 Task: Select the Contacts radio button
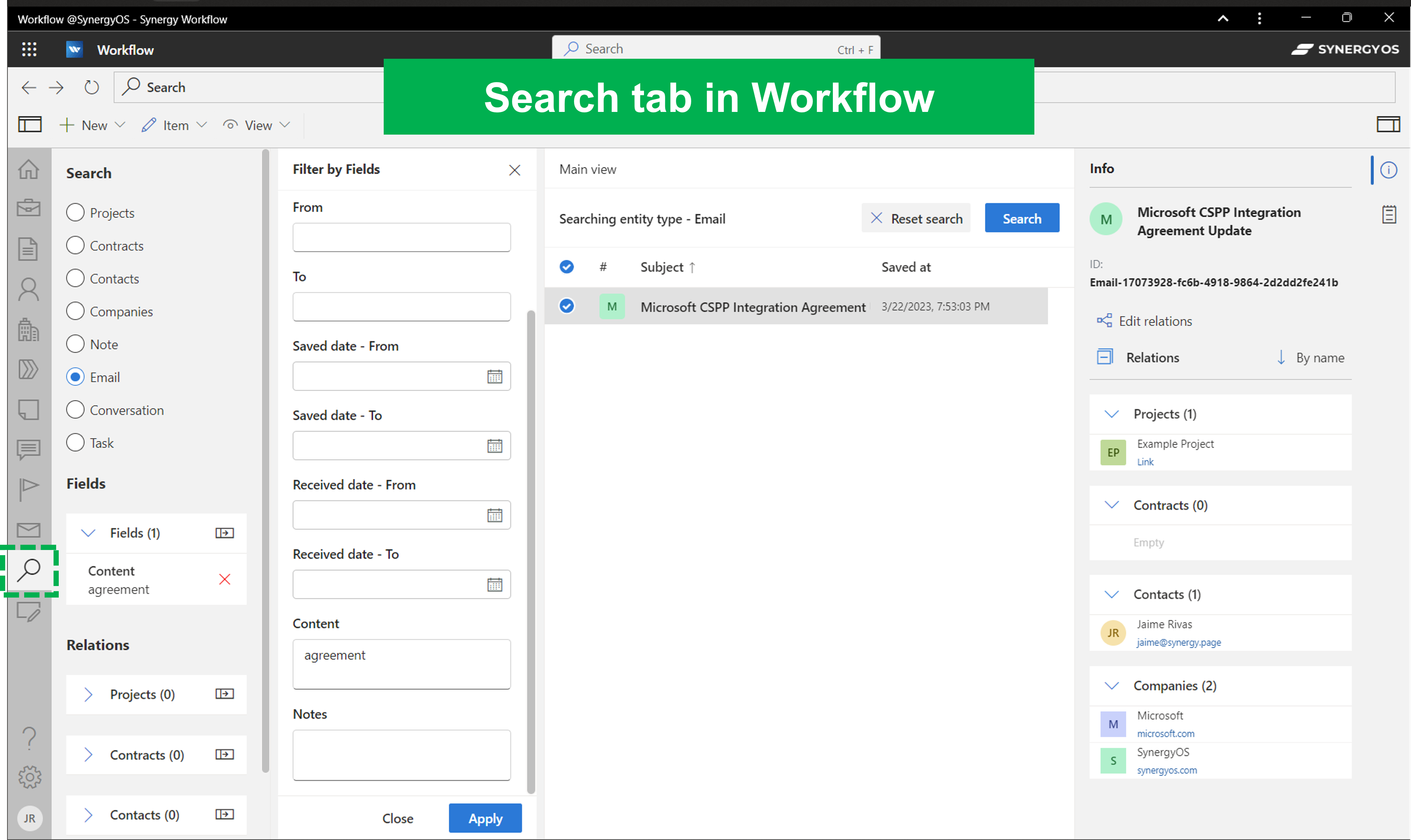pyautogui.click(x=75, y=278)
